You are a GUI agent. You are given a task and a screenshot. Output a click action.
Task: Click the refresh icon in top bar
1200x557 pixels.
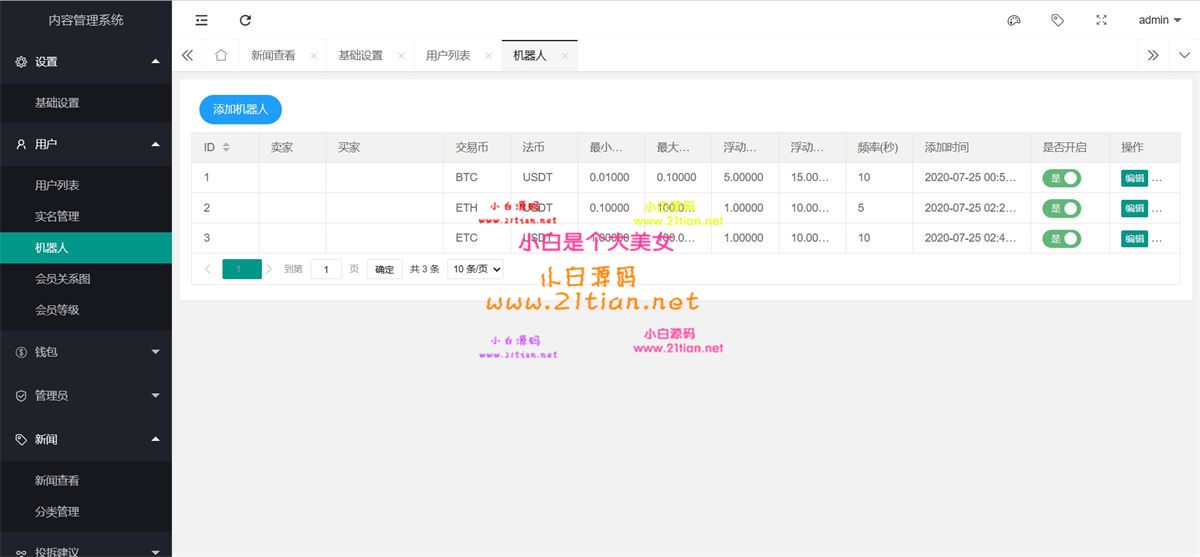coord(245,20)
